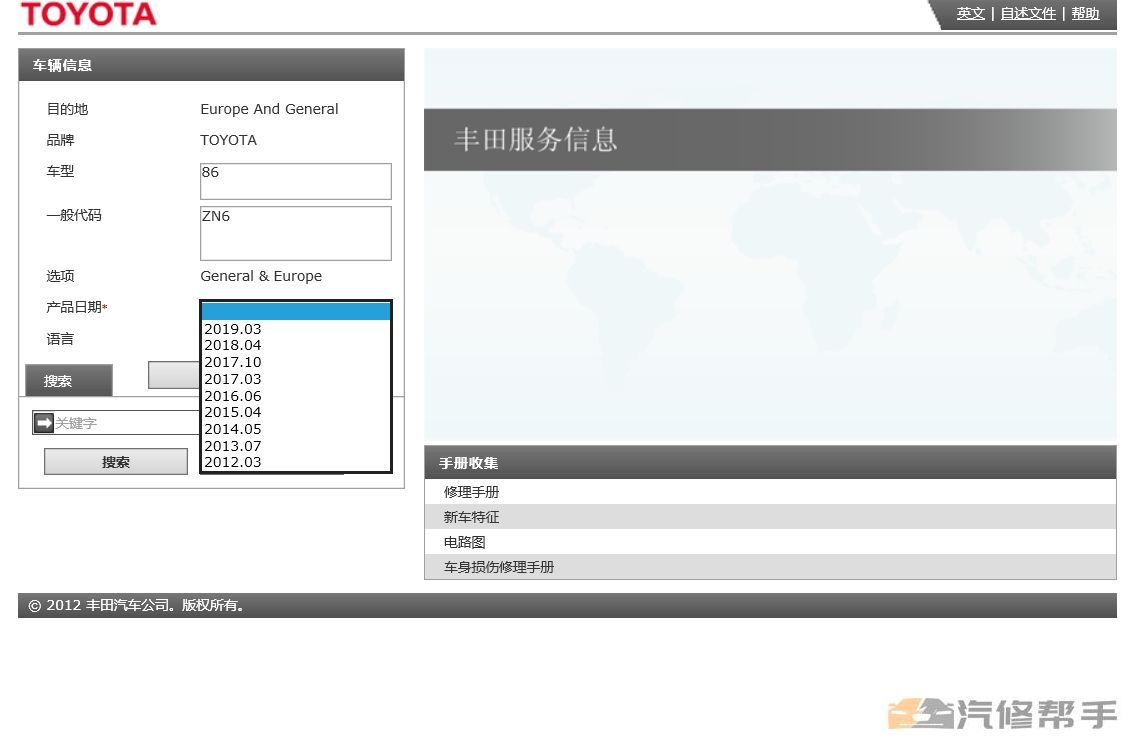
Task: Click the 产品日期 label
Action: coord(76,308)
